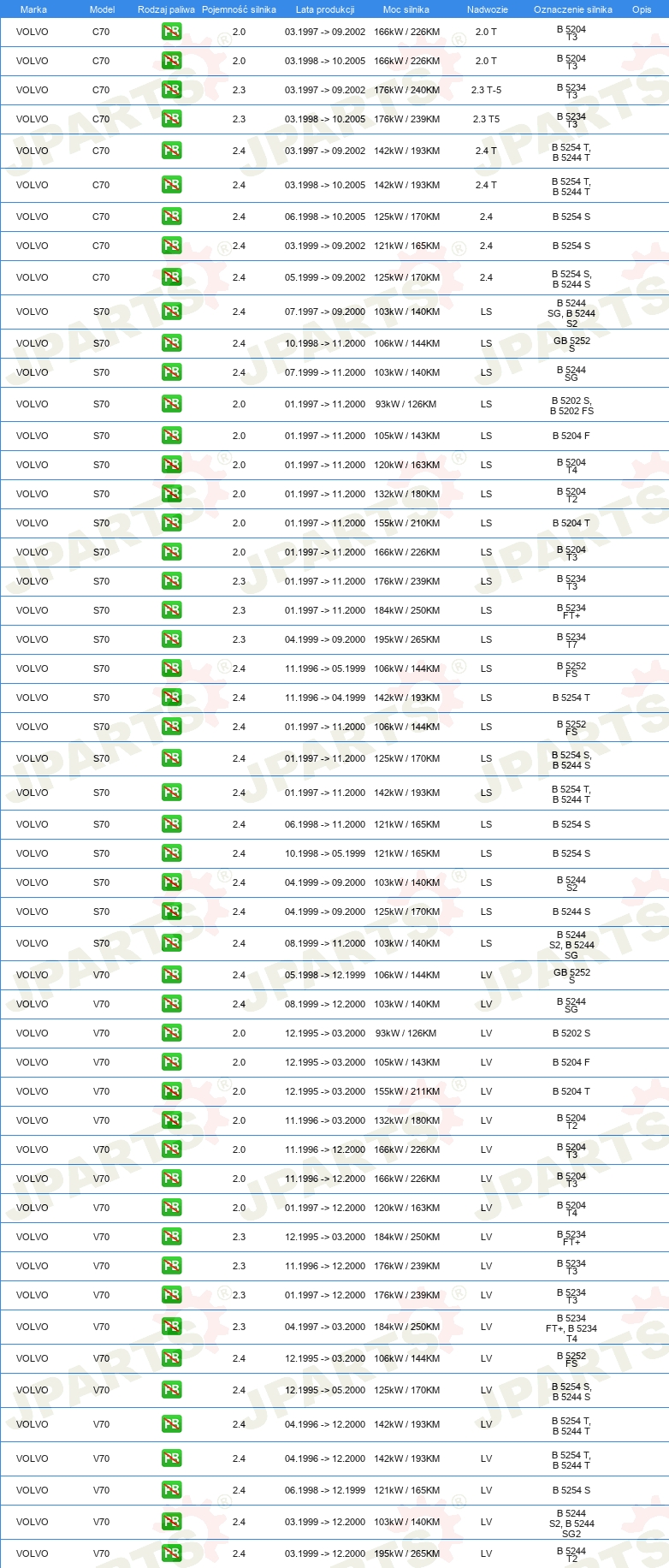Select the '05.1998 -> 12.1999' production years cell
Viewport: 669px width, 1568px height.
[x=325, y=975]
